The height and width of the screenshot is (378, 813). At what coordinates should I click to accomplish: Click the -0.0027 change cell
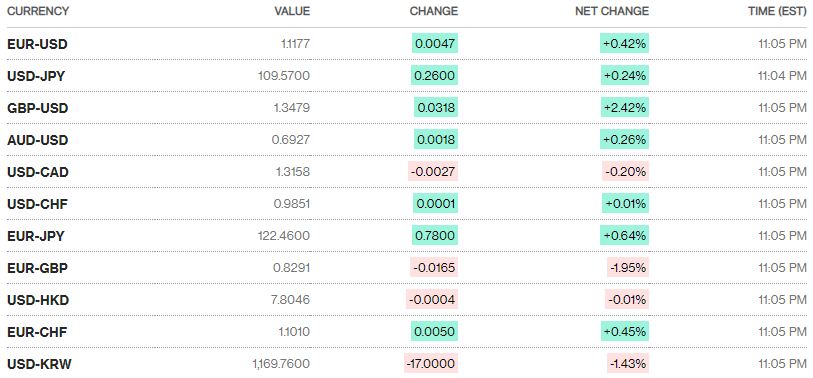tap(434, 172)
